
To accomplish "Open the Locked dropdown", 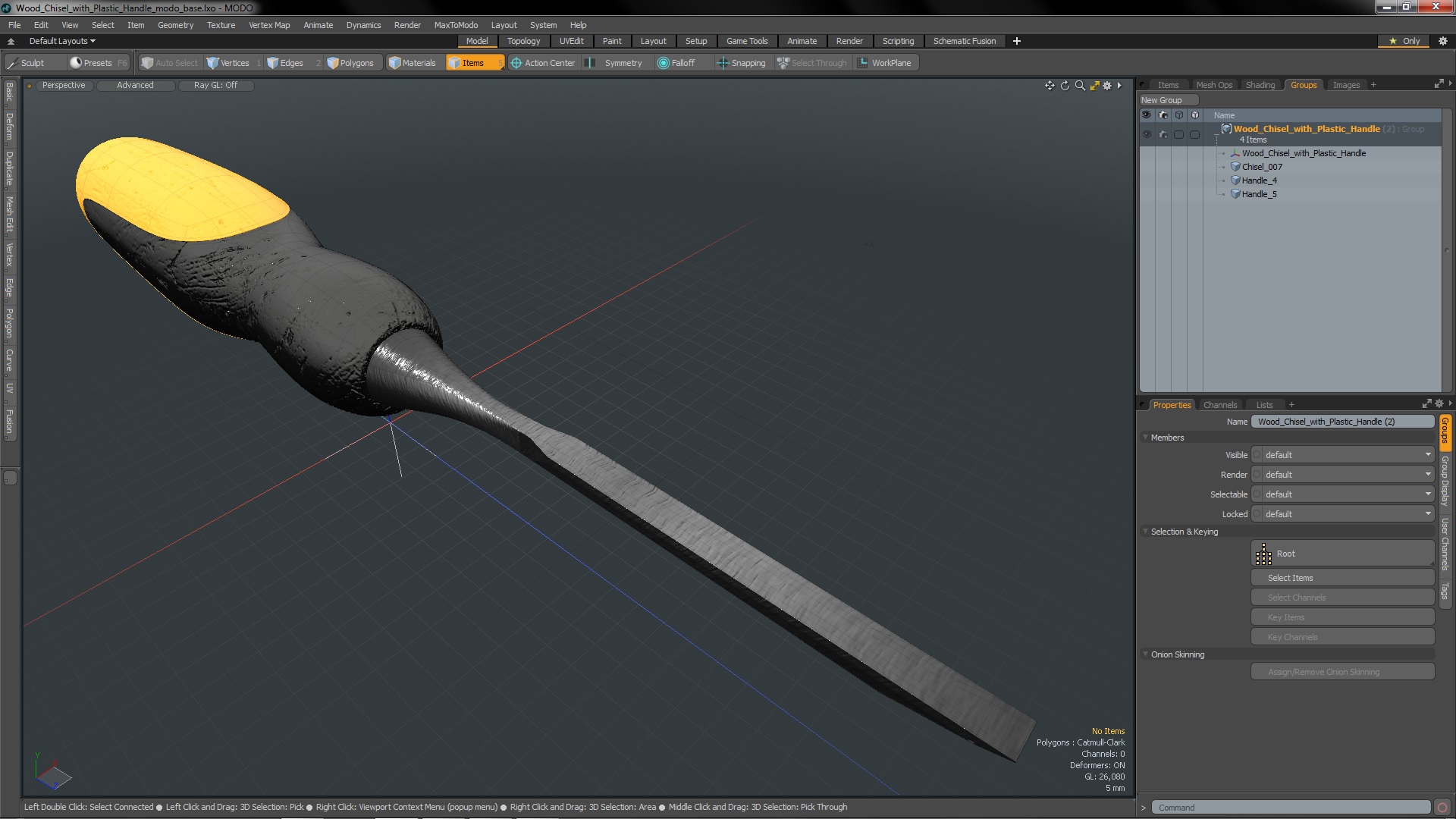I will [x=1342, y=514].
